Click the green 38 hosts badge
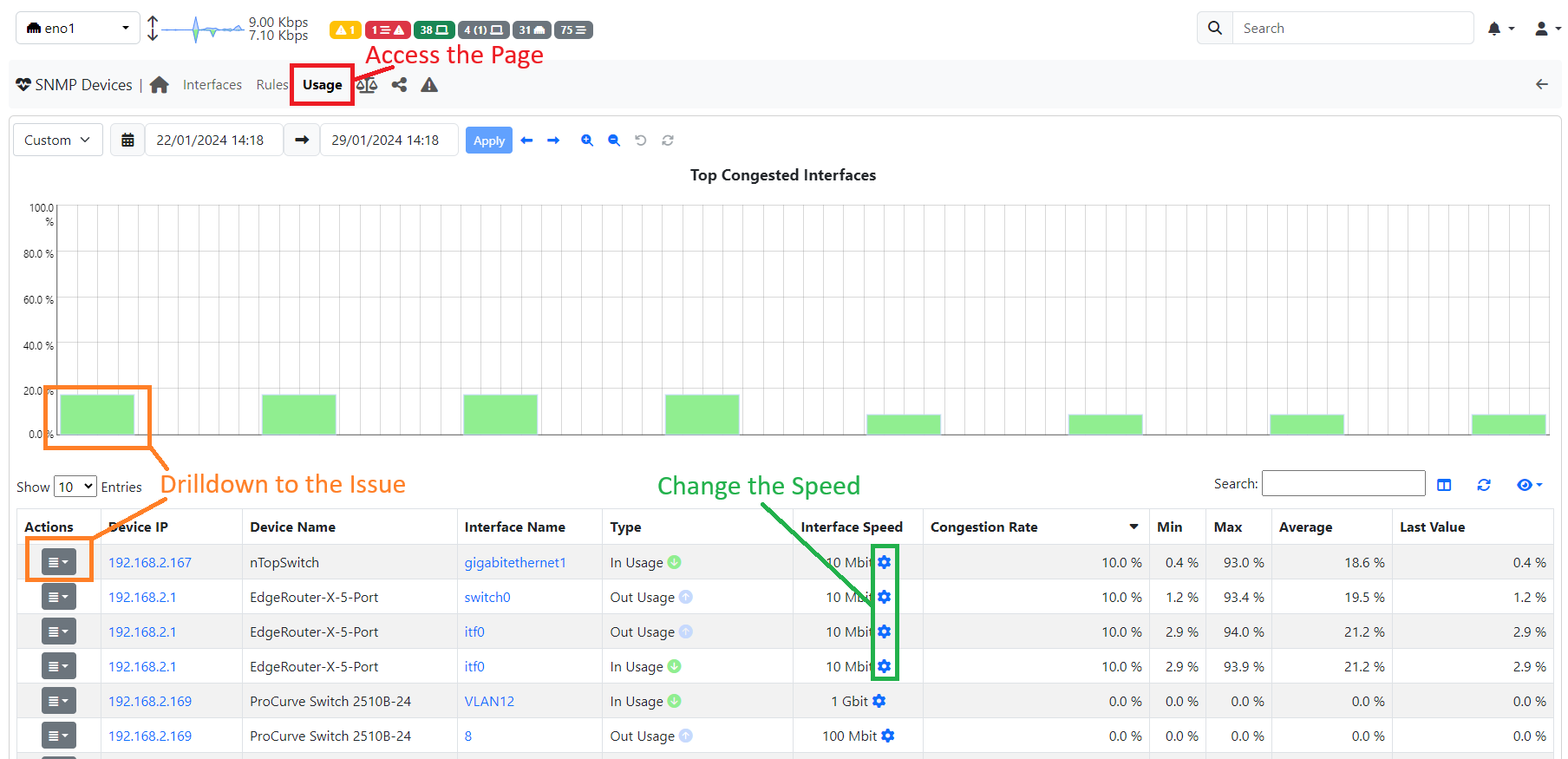1568x759 pixels. (434, 29)
